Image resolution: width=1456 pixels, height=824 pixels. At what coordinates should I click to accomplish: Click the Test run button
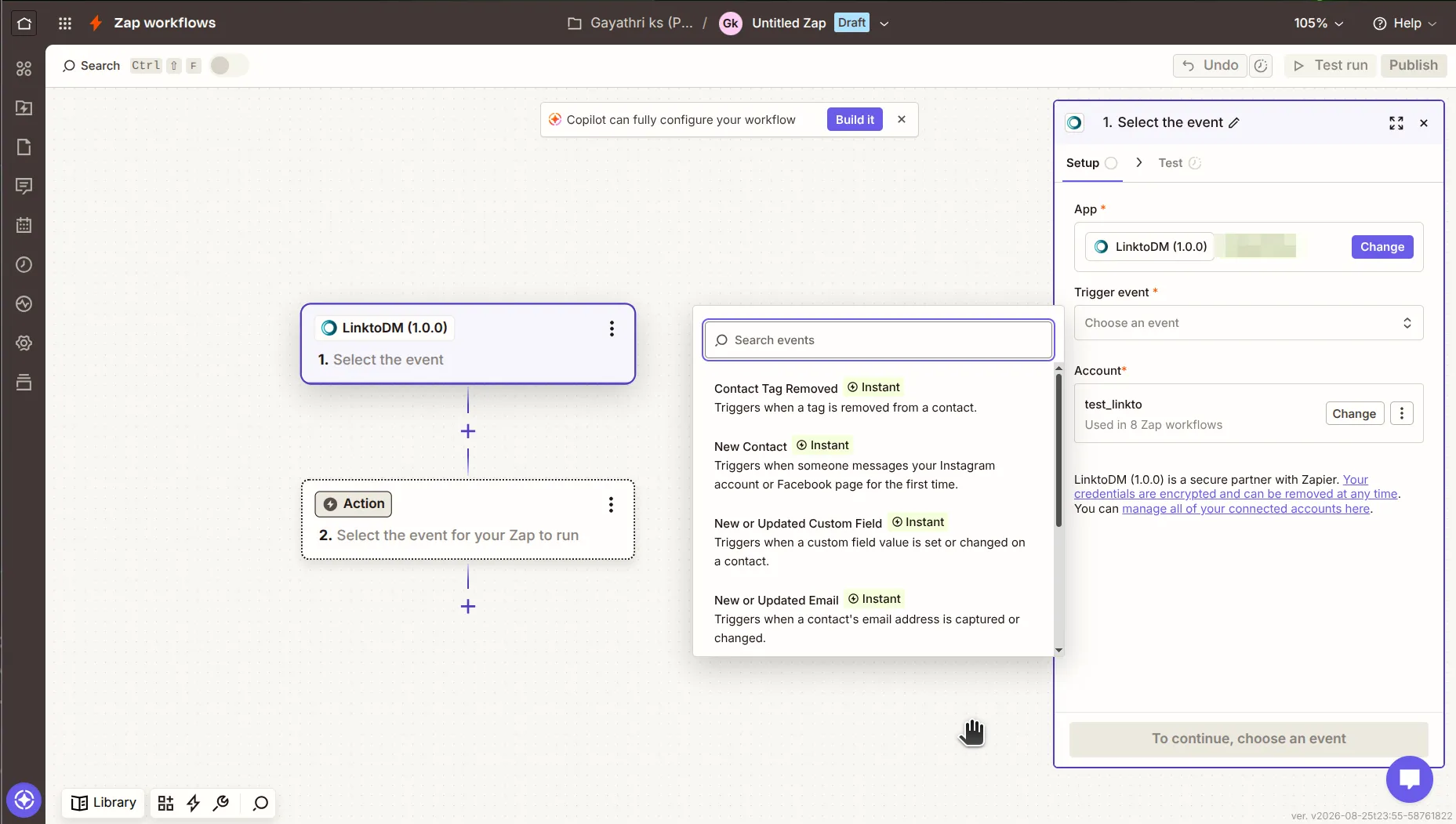pos(1331,66)
